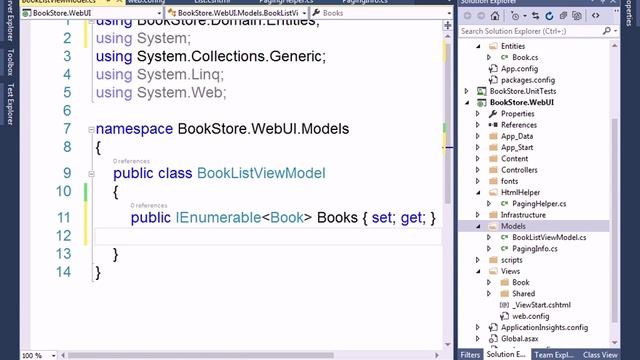Image resolution: width=640 pixels, height=360 pixels.
Task: Click IEnumerable type on line 11
Action: tap(218, 218)
